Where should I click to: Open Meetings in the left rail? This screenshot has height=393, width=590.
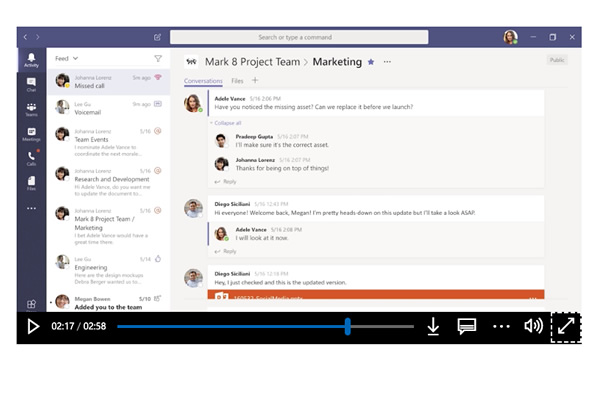pyautogui.click(x=31, y=134)
